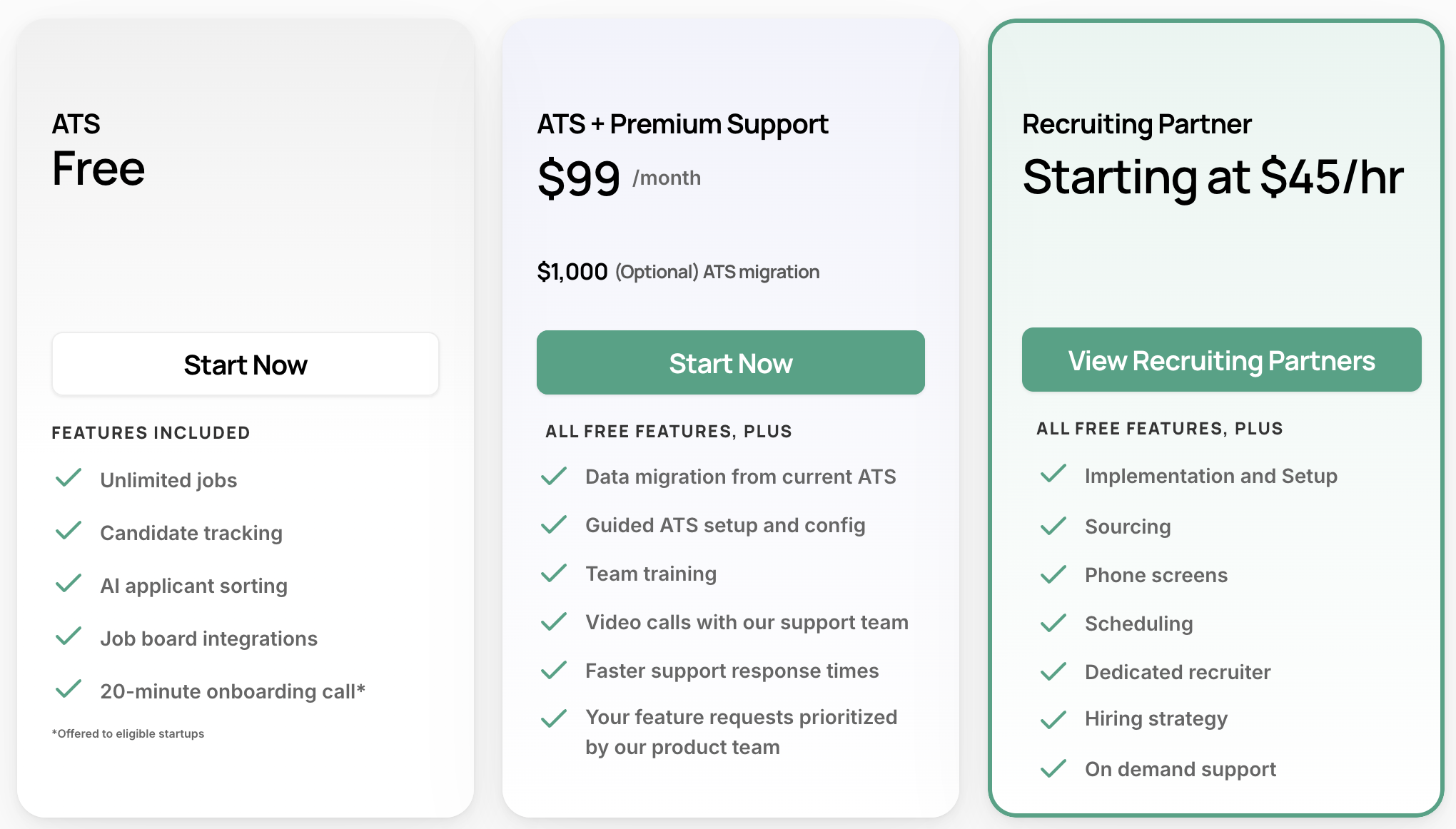
Task: Click the checkmark beside On demand support
Action: coord(1053,768)
